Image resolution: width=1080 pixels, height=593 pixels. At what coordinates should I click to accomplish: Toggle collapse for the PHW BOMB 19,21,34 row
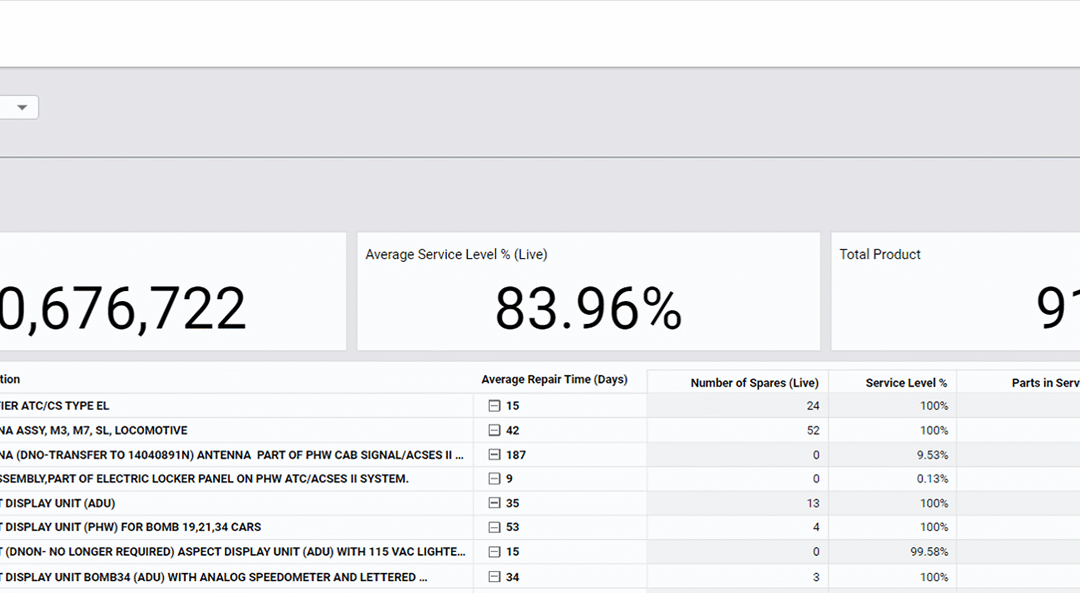pos(494,527)
